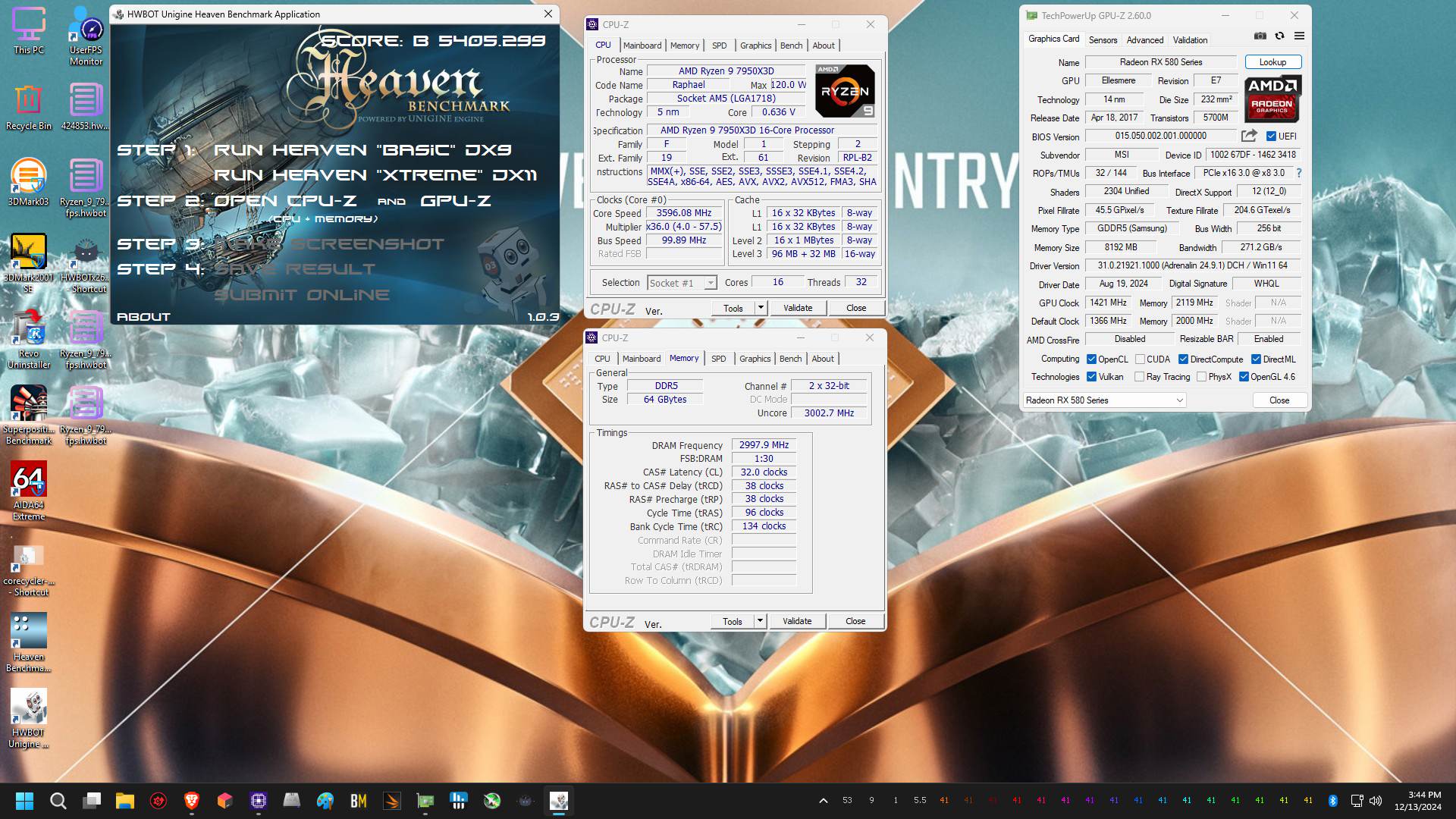Image resolution: width=1456 pixels, height=819 pixels.
Task: Open the 3DMark2001 SE desktop shortcut
Action: [x=28, y=264]
